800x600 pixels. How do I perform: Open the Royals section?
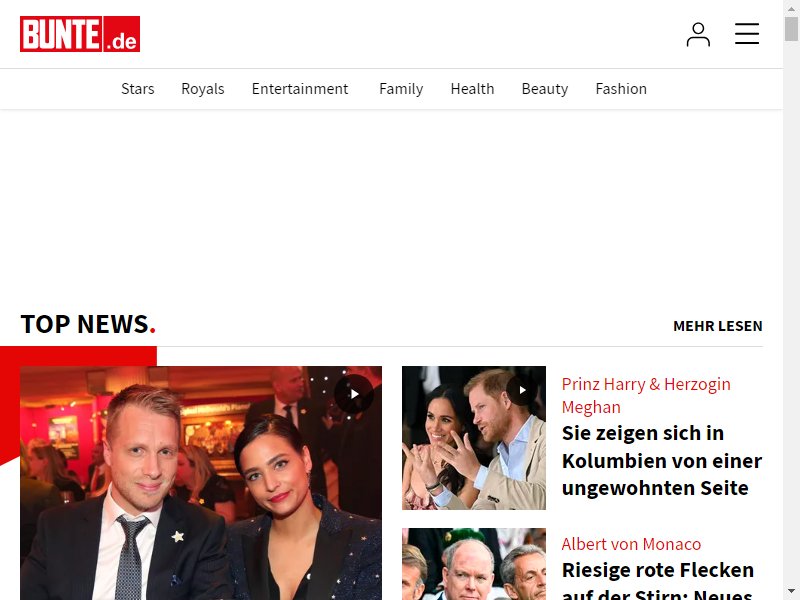tap(203, 89)
